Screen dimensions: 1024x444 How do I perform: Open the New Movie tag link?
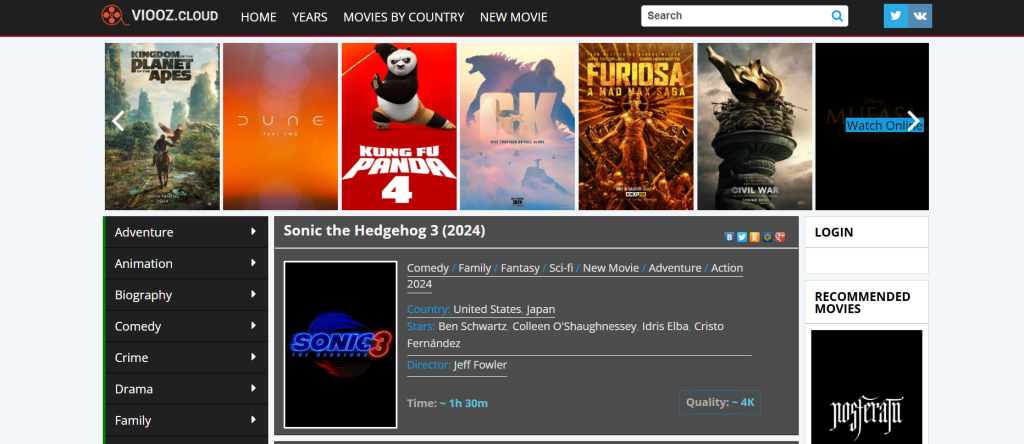tap(611, 268)
